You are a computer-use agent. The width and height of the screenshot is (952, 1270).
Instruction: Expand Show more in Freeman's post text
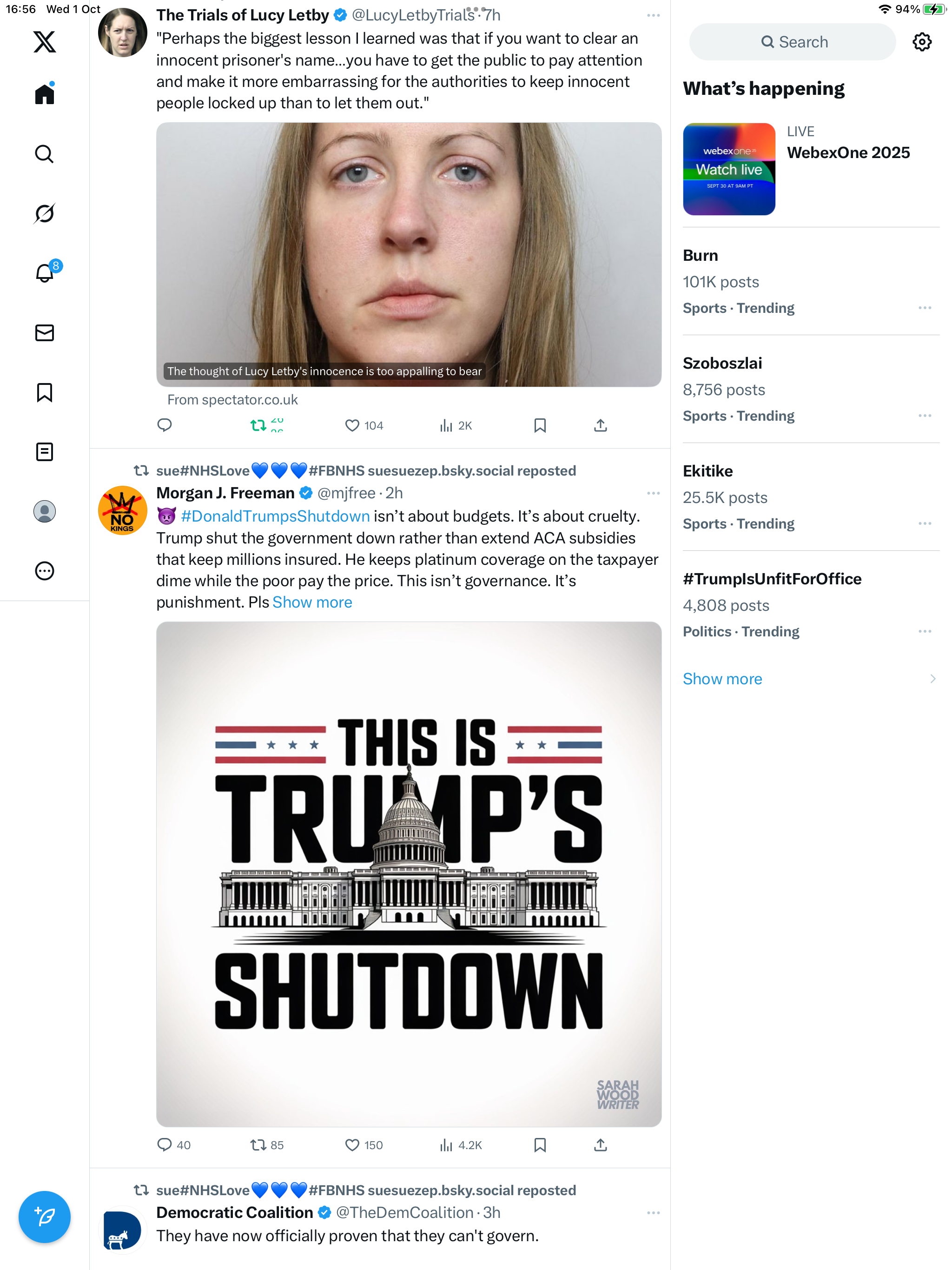(312, 602)
